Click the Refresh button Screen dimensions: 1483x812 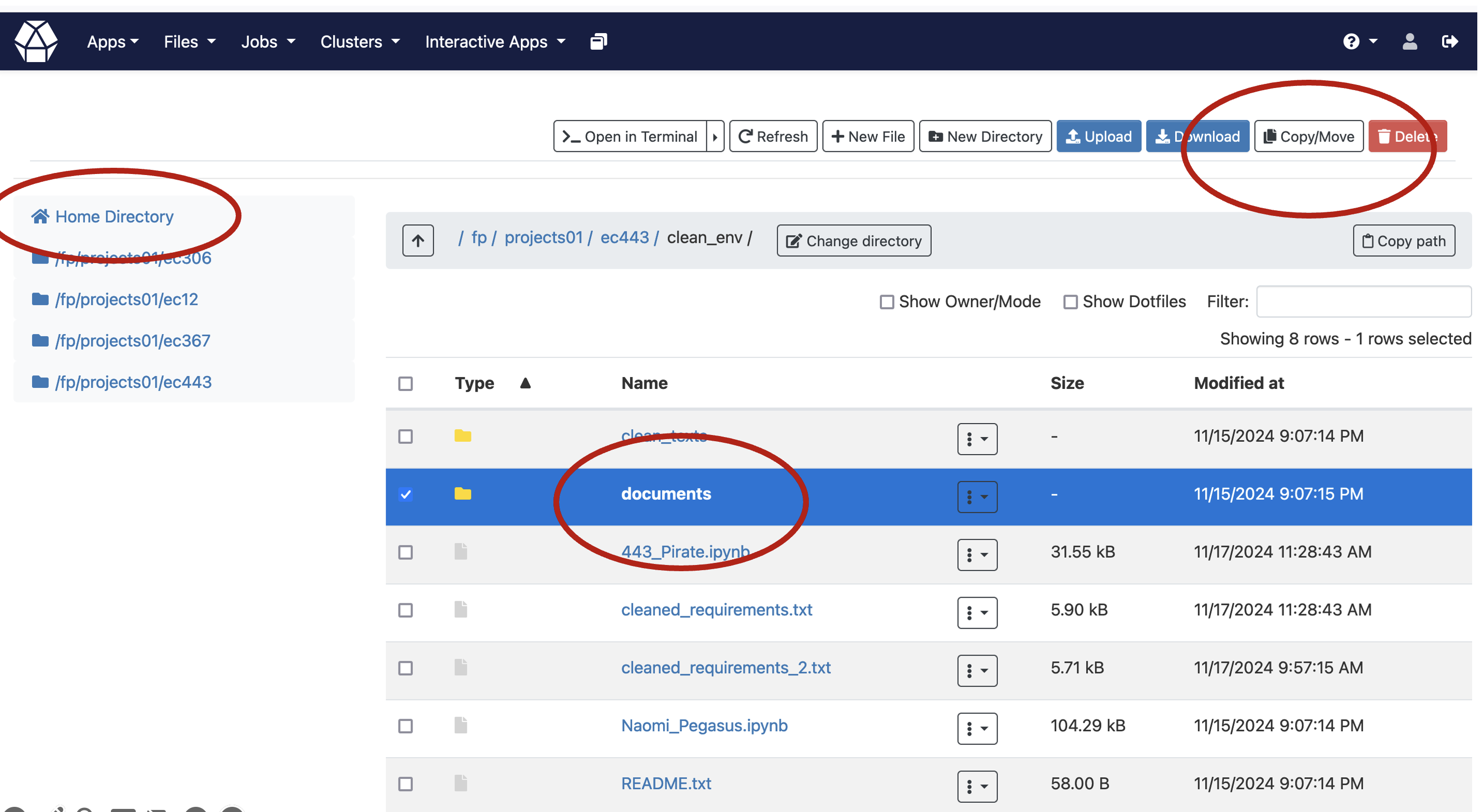773,136
